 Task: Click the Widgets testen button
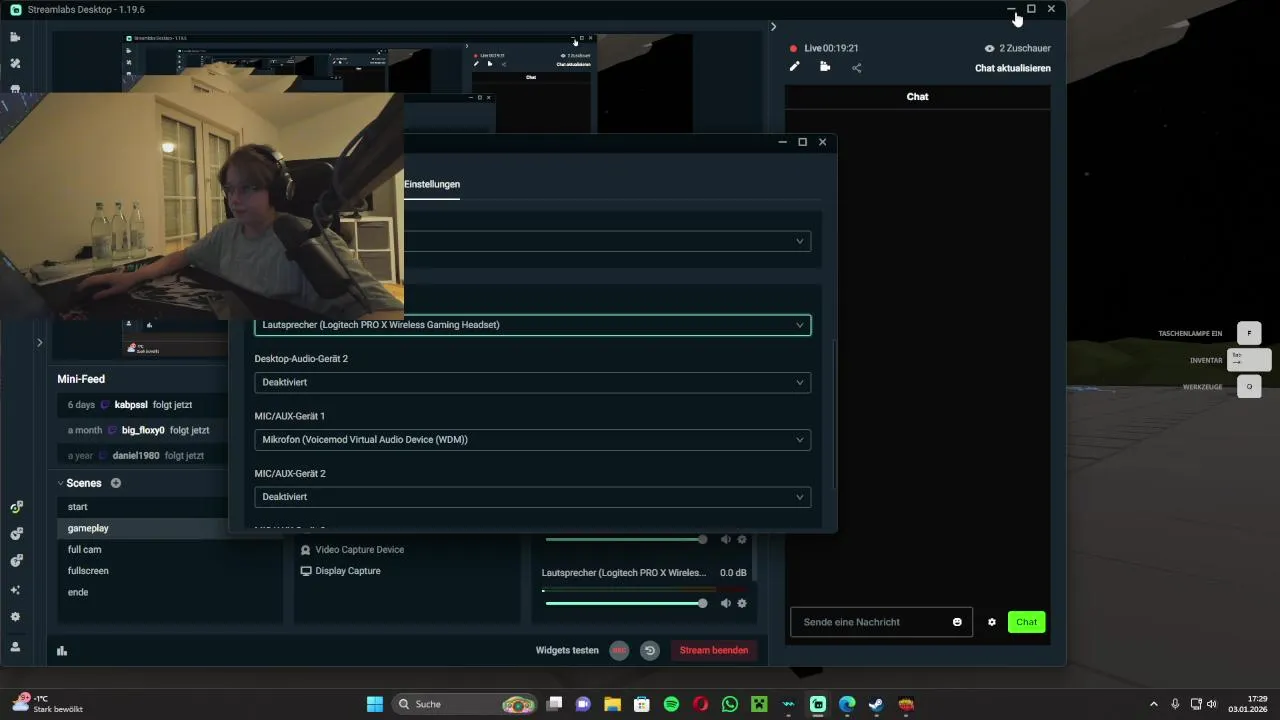tap(567, 650)
